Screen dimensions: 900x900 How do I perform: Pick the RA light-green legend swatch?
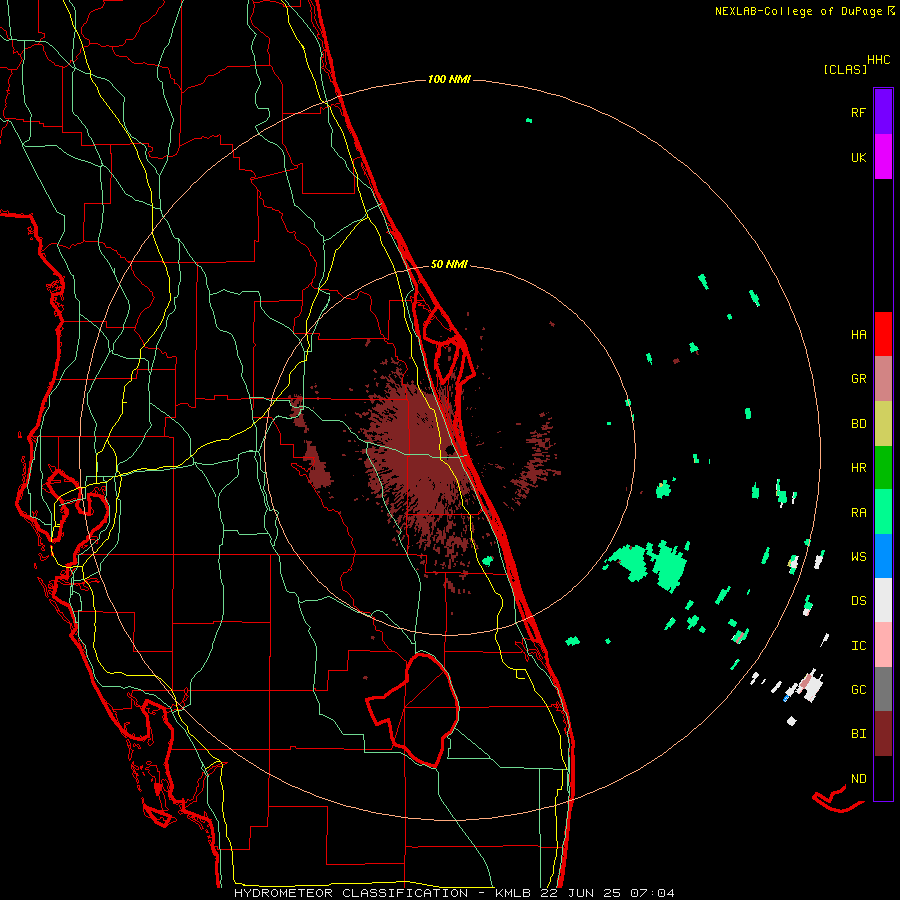click(883, 512)
